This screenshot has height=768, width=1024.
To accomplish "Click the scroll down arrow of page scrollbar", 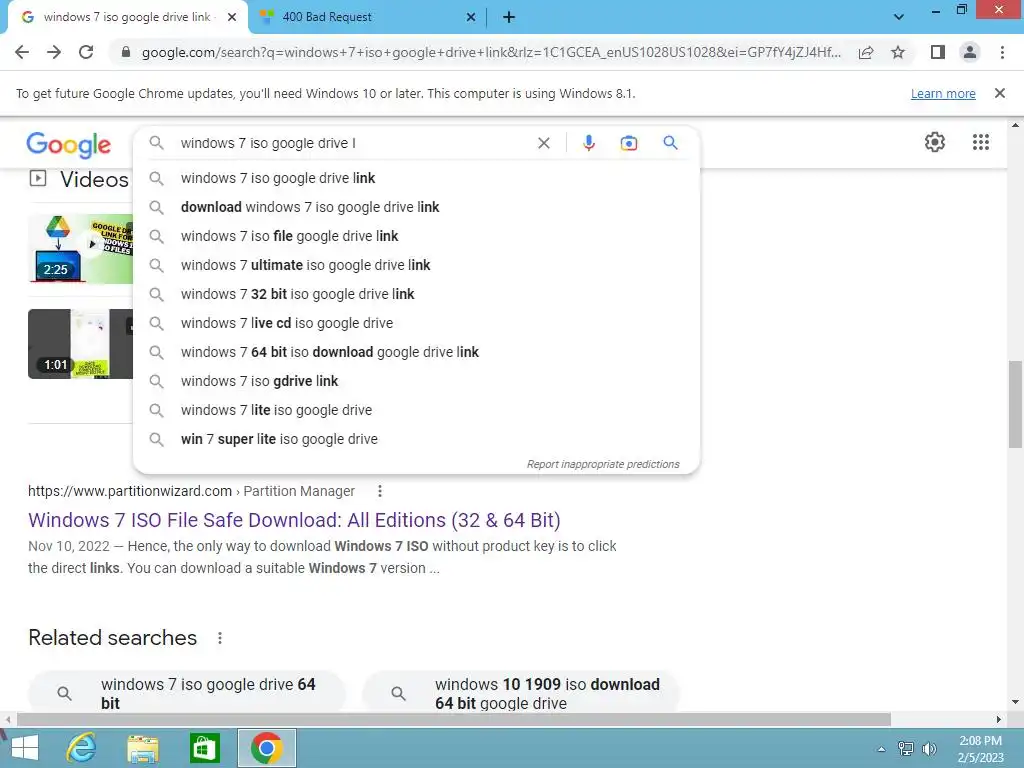I will 1015,702.
